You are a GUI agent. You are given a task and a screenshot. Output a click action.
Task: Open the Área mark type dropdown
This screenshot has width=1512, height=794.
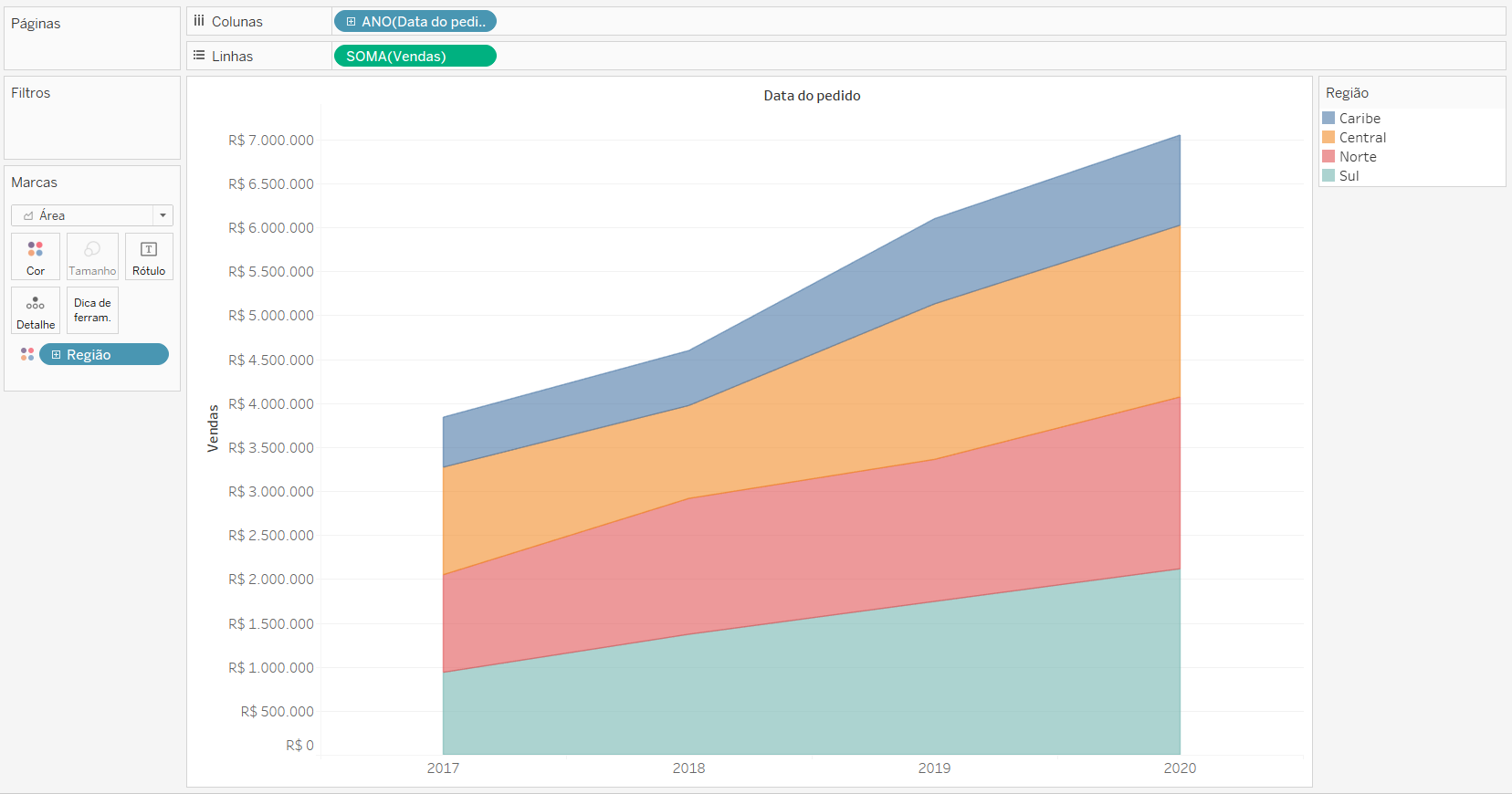point(92,215)
